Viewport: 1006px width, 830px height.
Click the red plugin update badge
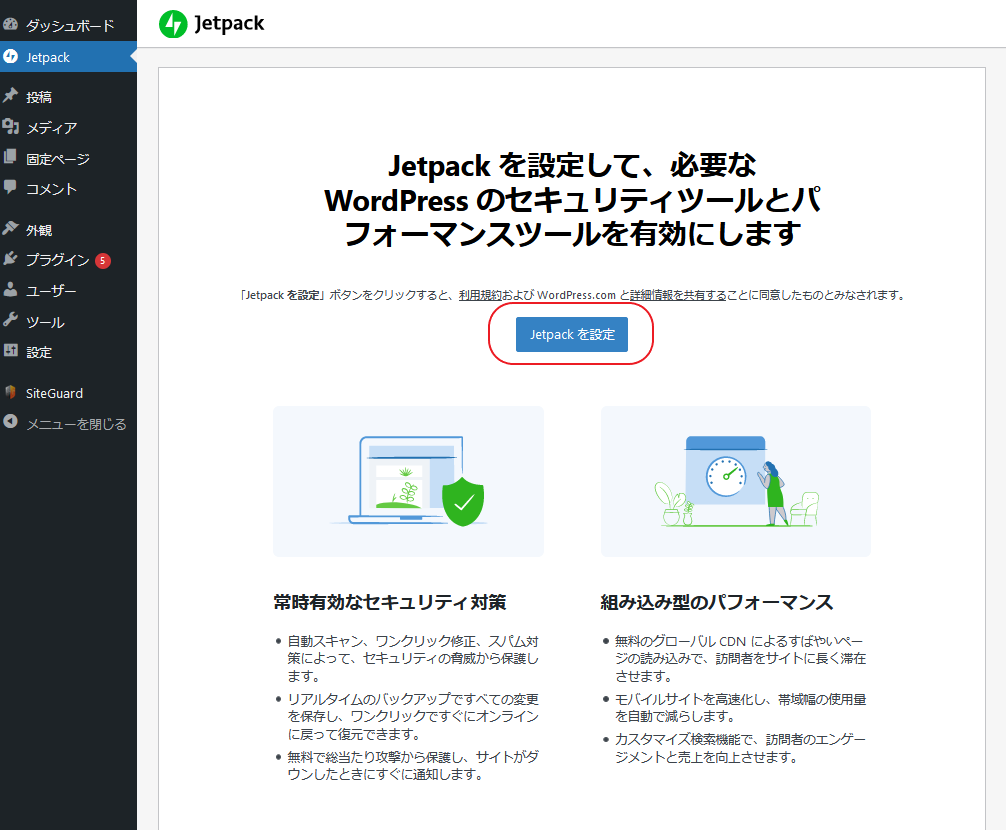(x=103, y=261)
